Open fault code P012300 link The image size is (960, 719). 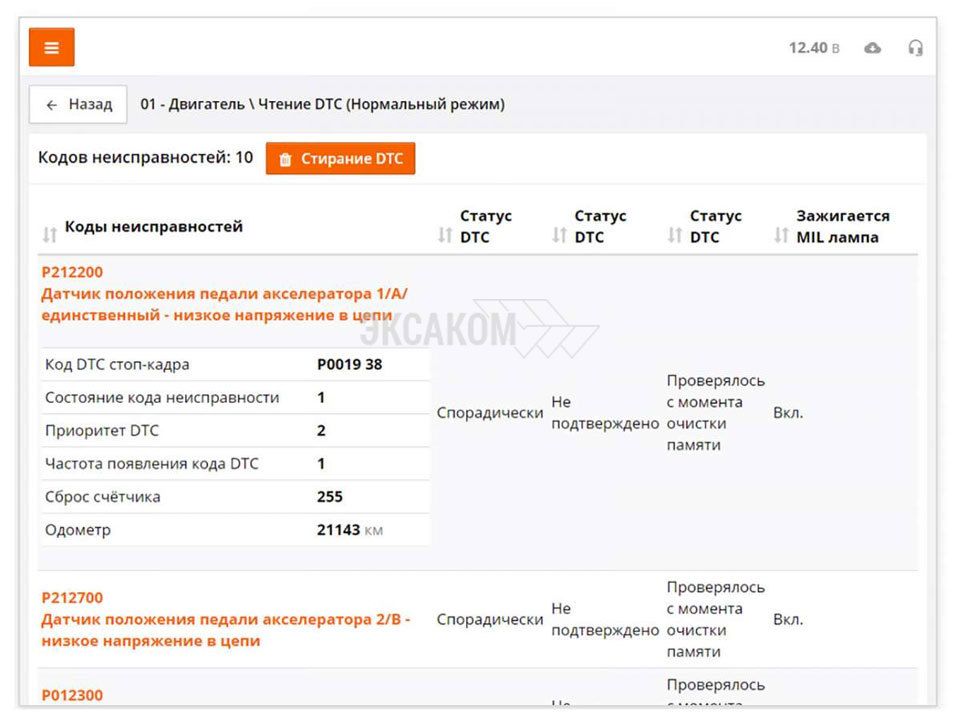72,695
